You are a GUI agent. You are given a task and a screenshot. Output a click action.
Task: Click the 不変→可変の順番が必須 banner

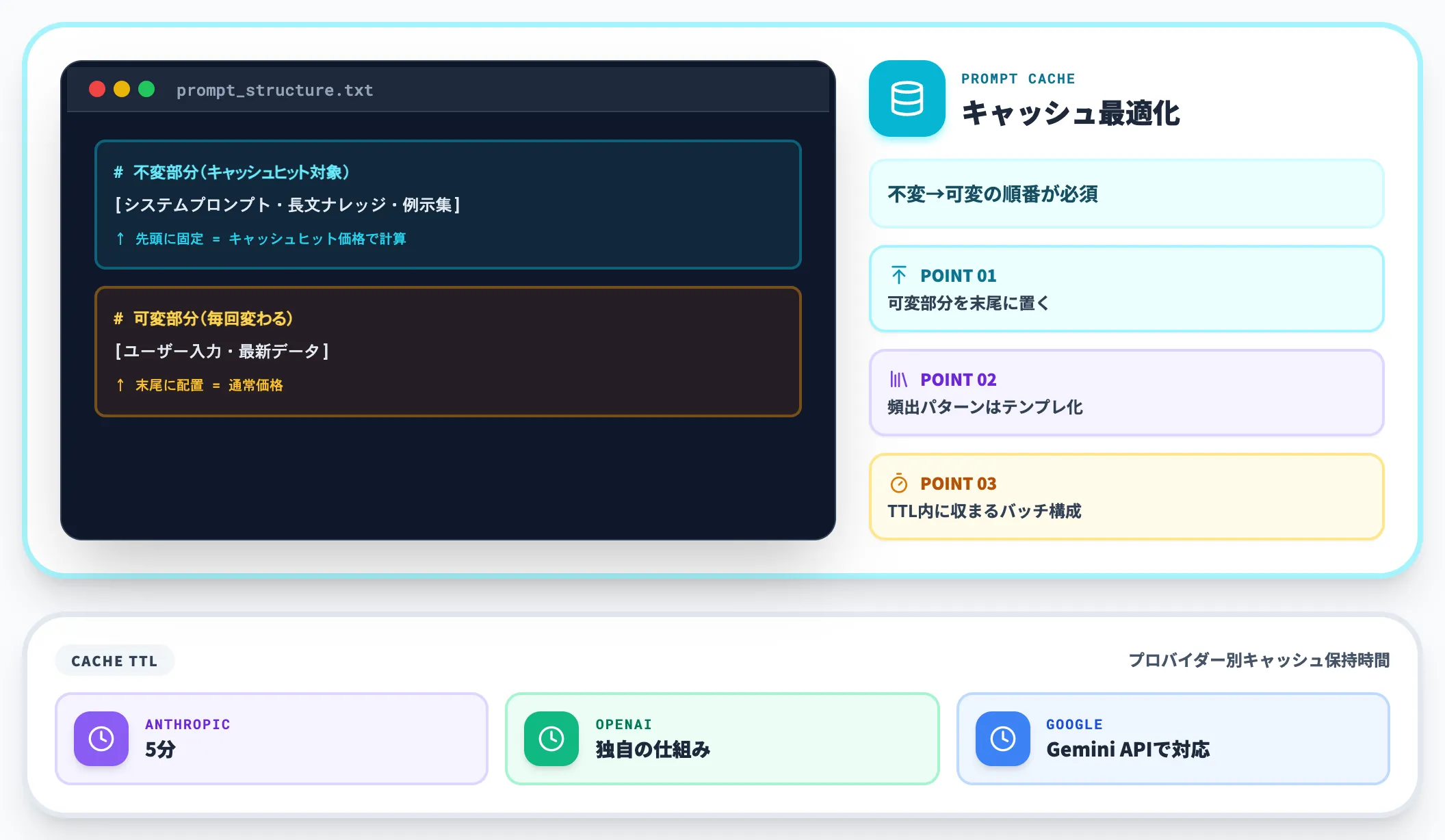tap(1126, 194)
